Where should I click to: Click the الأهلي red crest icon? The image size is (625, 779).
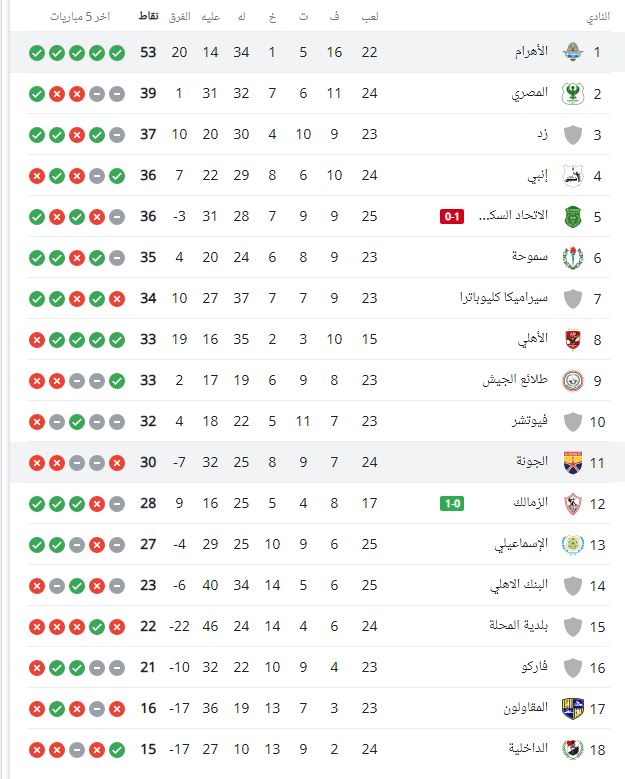point(573,339)
